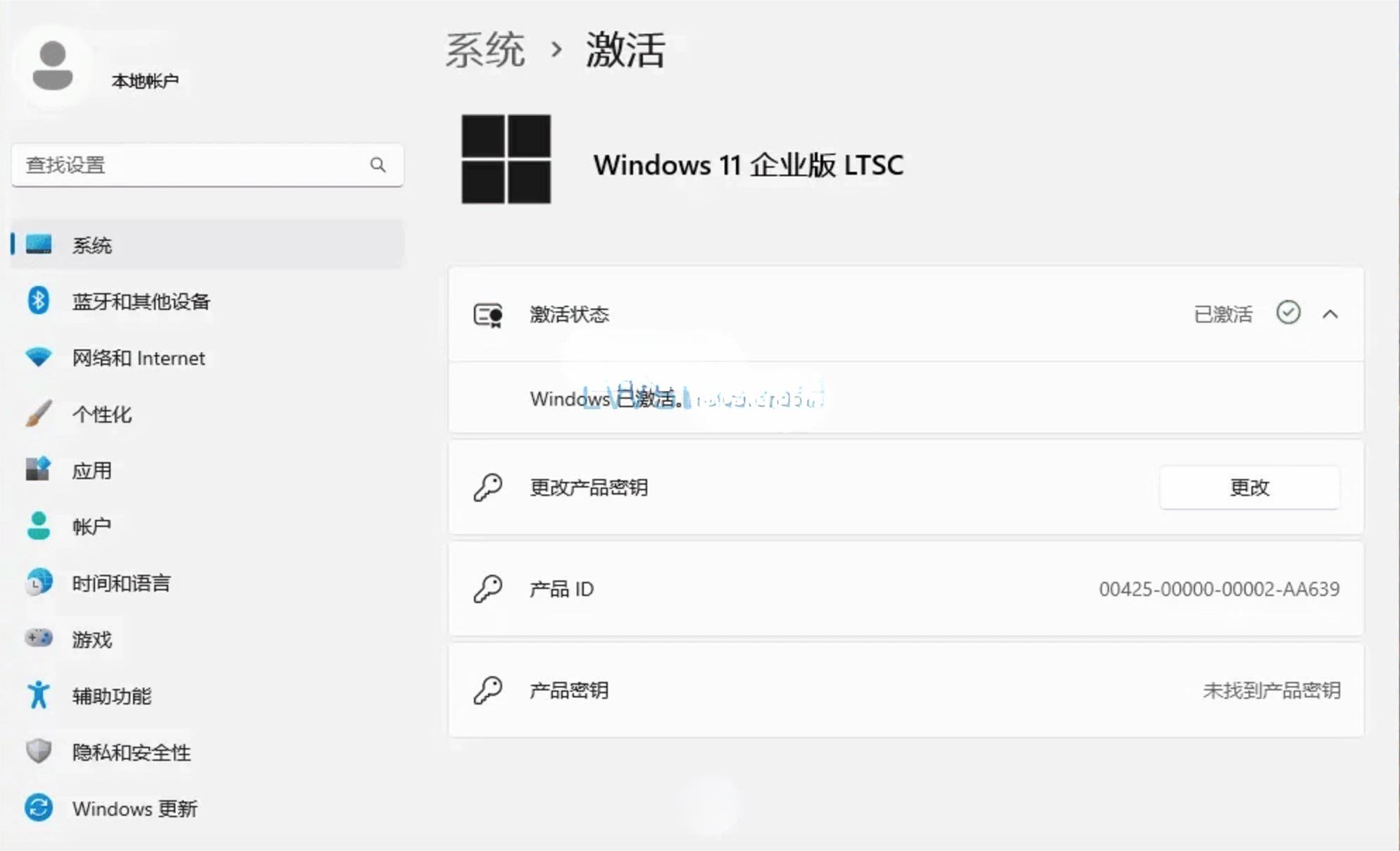The height and width of the screenshot is (851, 1400).
Task: Click the local account avatar icon
Action: (53, 66)
